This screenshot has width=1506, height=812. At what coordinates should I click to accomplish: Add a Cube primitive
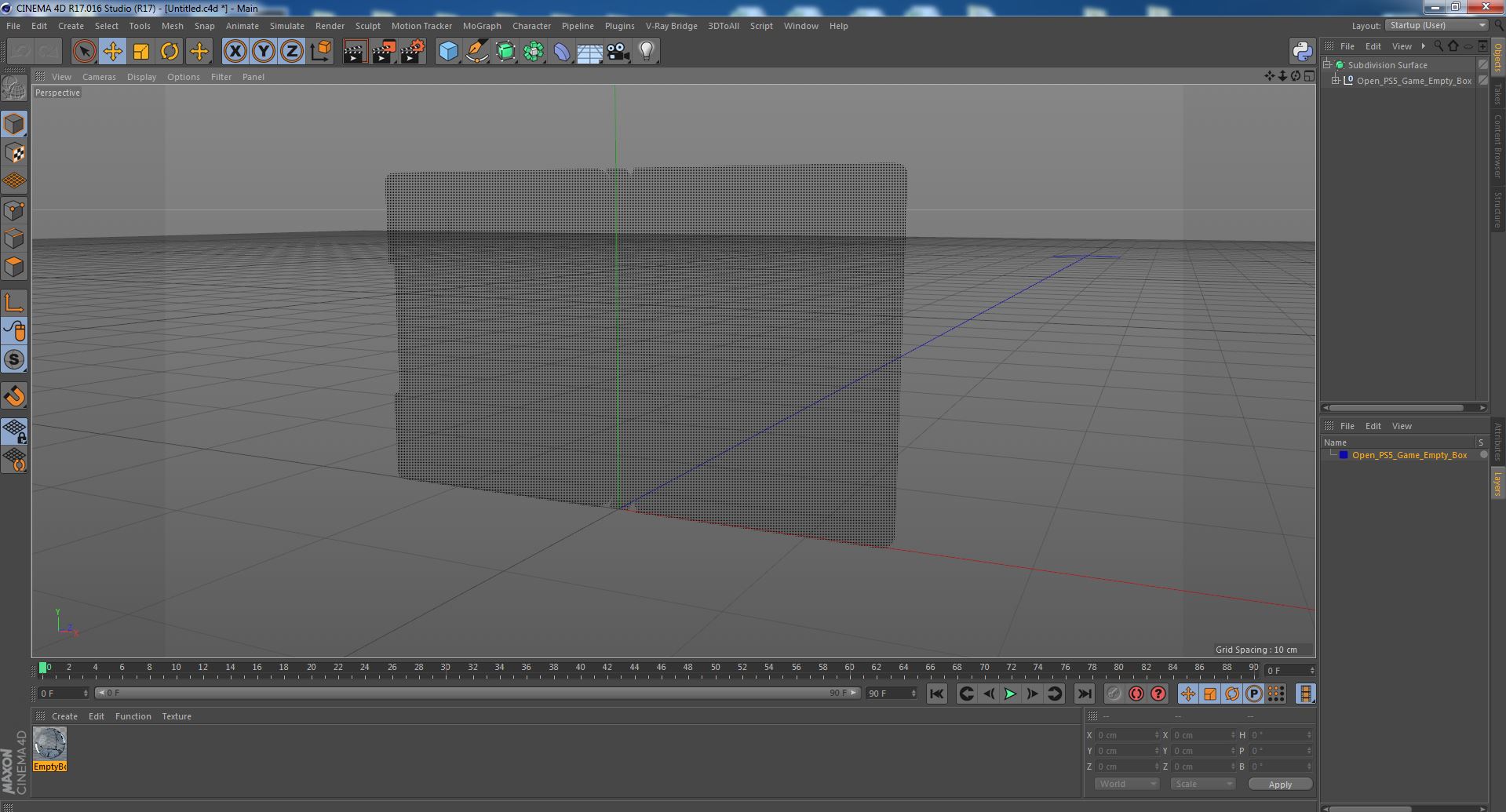[448, 52]
